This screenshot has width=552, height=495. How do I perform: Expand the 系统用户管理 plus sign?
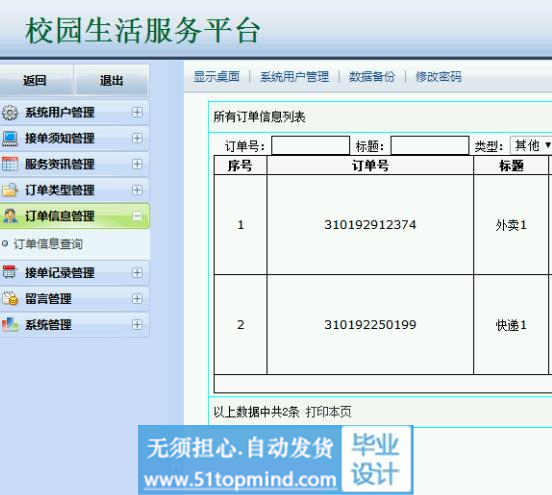[x=137, y=112]
